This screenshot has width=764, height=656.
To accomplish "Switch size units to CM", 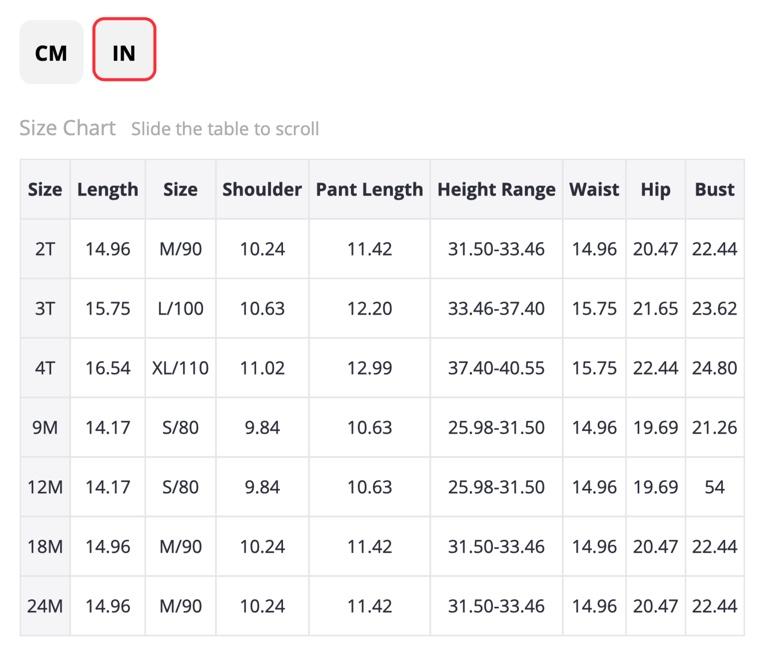I will tap(51, 52).
